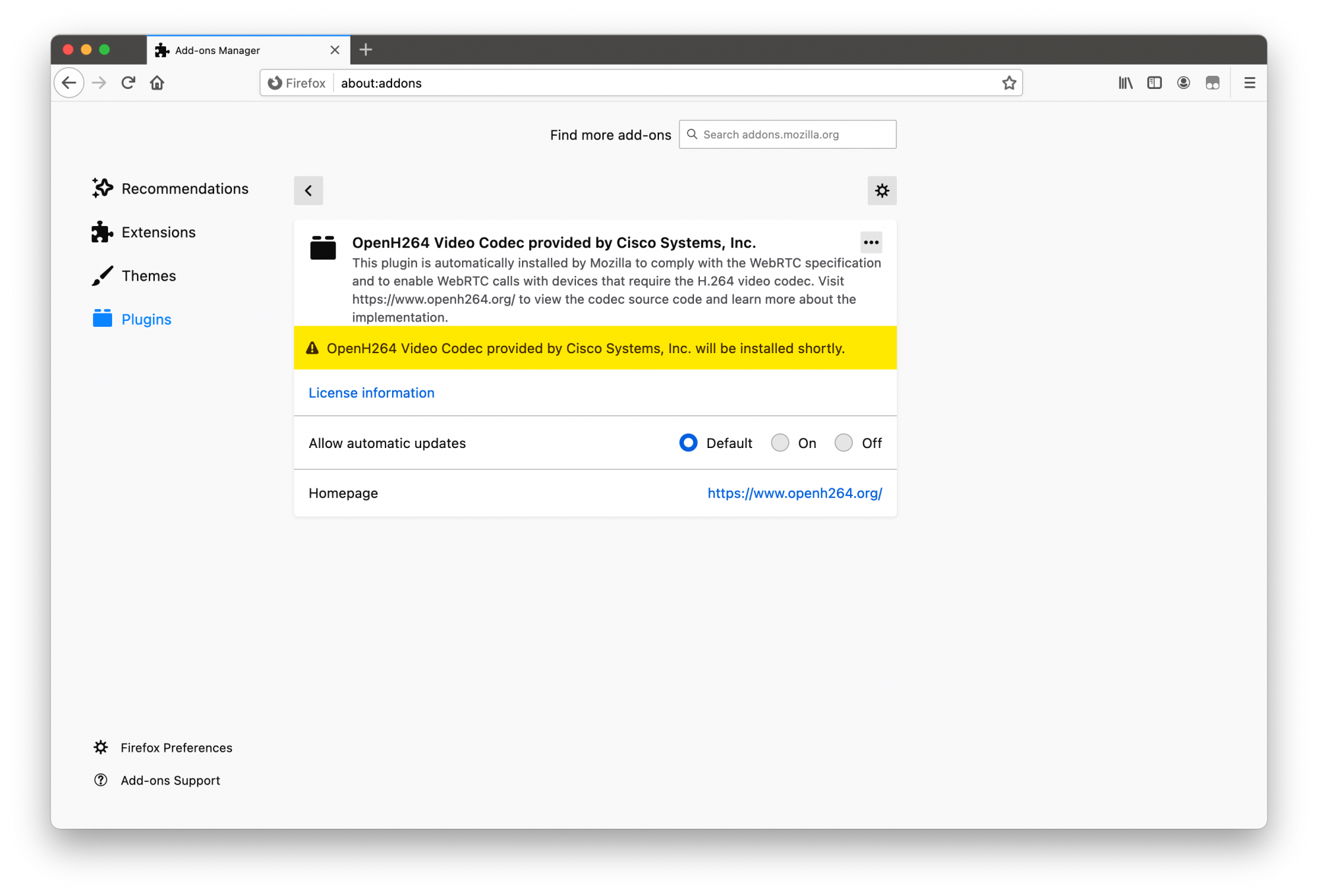Image resolution: width=1318 pixels, height=896 pixels.
Task: Turn automatic updates On
Action: point(780,443)
